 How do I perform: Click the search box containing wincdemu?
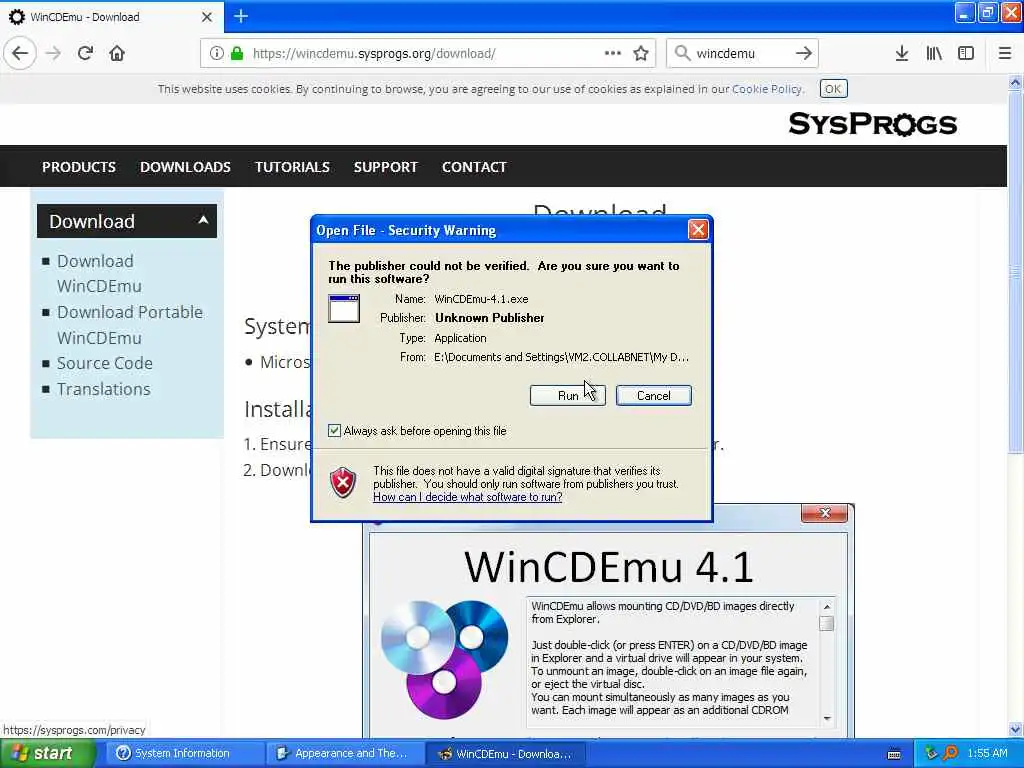(x=742, y=53)
